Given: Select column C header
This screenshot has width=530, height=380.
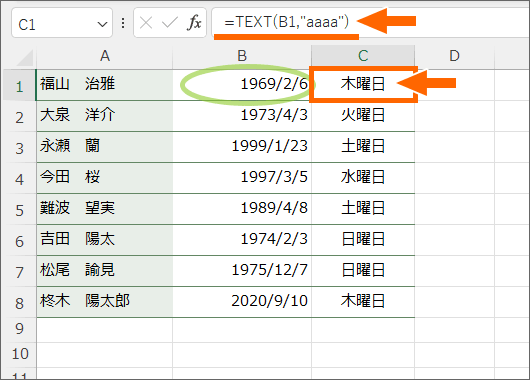Looking at the screenshot, I should (363, 56).
